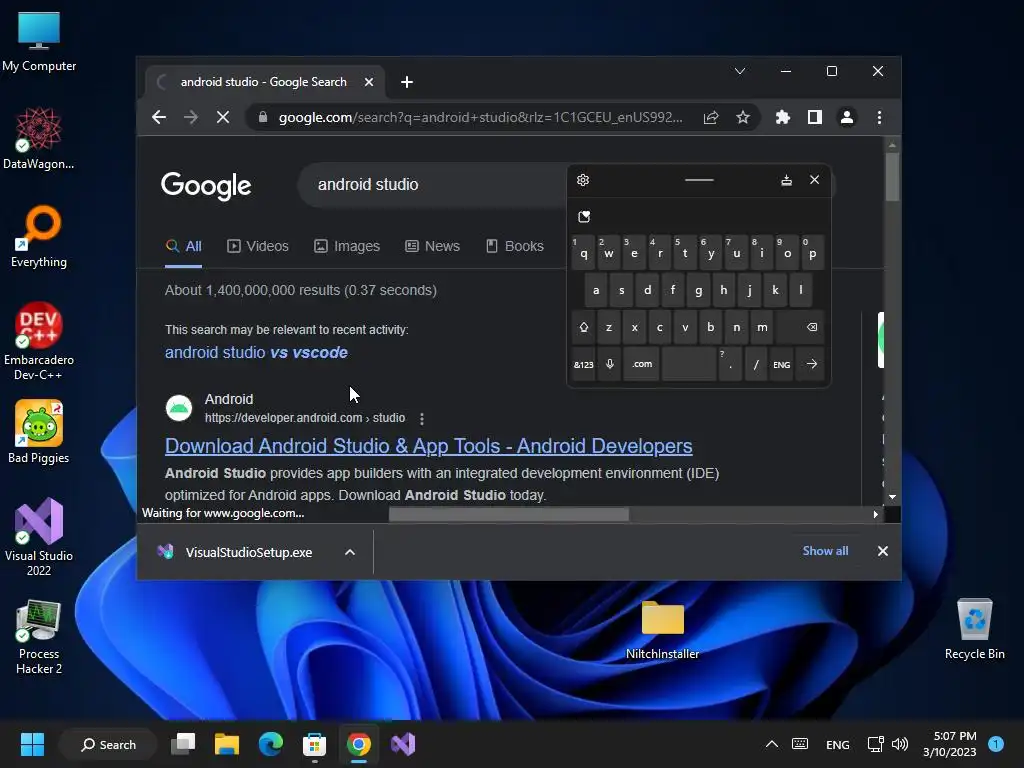Open Chrome tab search dropdown
The width and height of the screenshot is (1024, 768).
click(x=740, y=71)
